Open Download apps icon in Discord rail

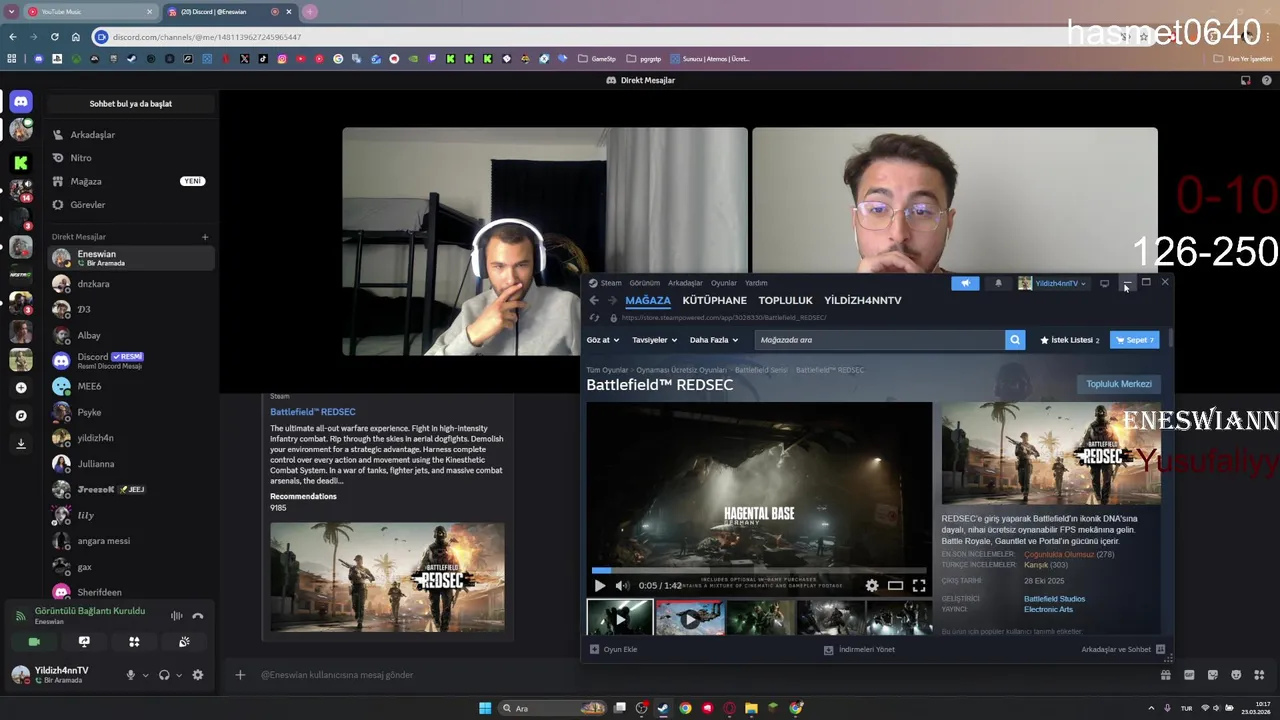(x=21, y=444)
